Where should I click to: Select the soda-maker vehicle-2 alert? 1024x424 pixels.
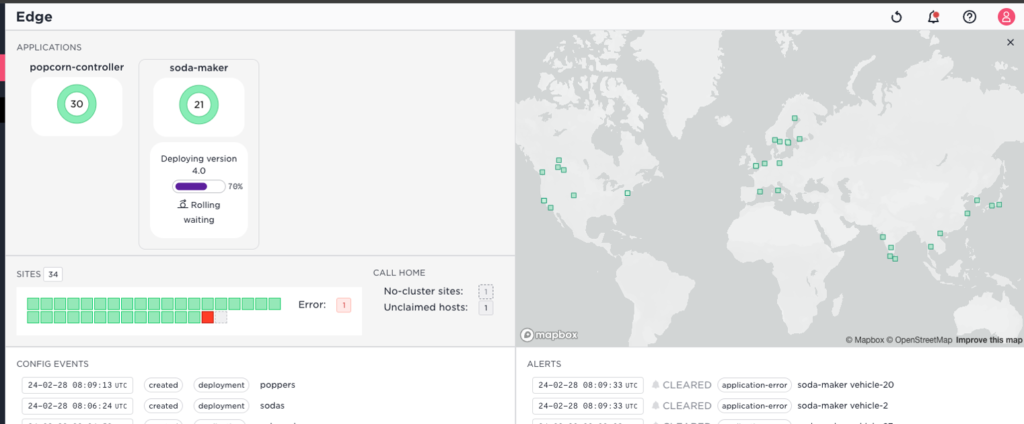(x=842, y=405)
